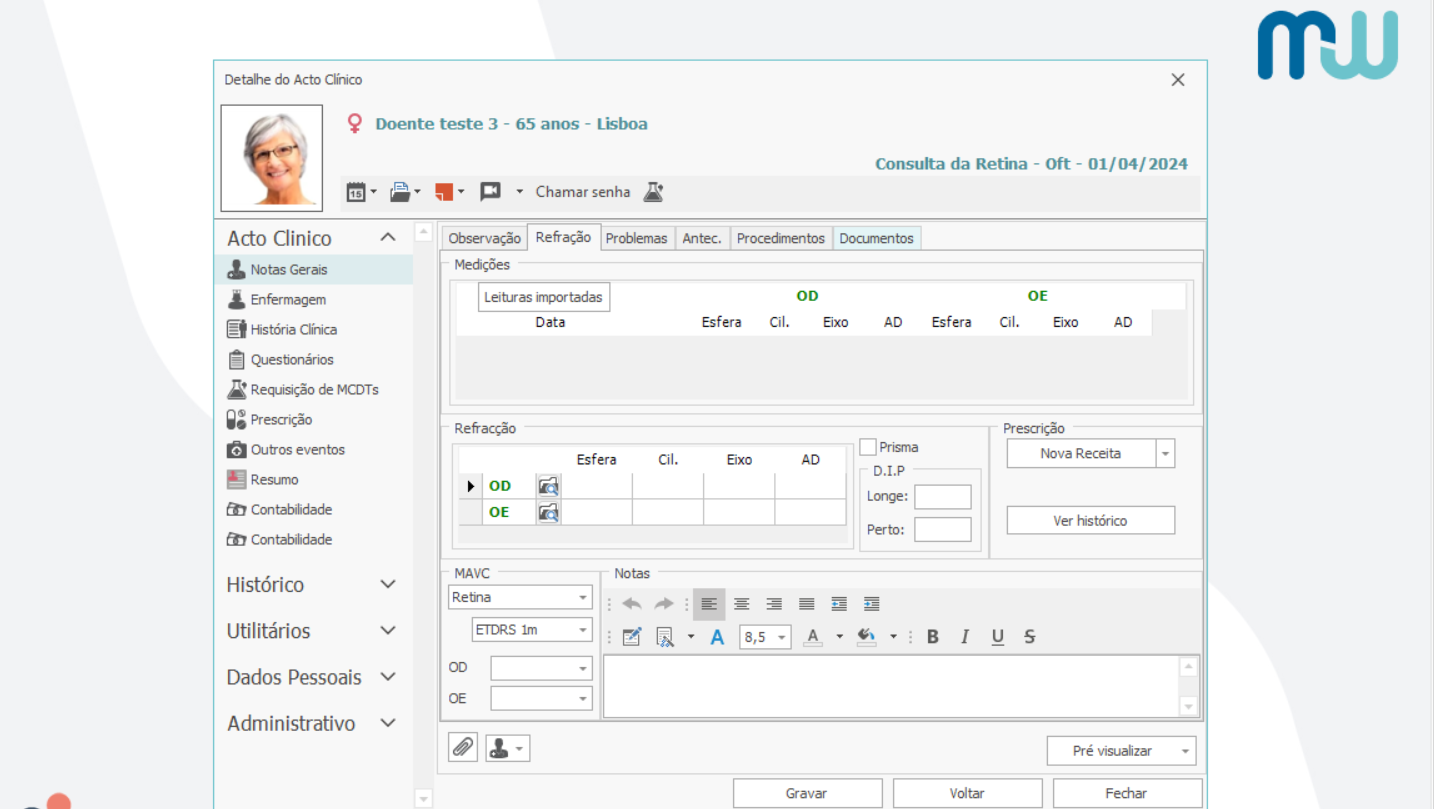Click the Gravar button
The image size is (1434, 809).
[x=807, y=793]
